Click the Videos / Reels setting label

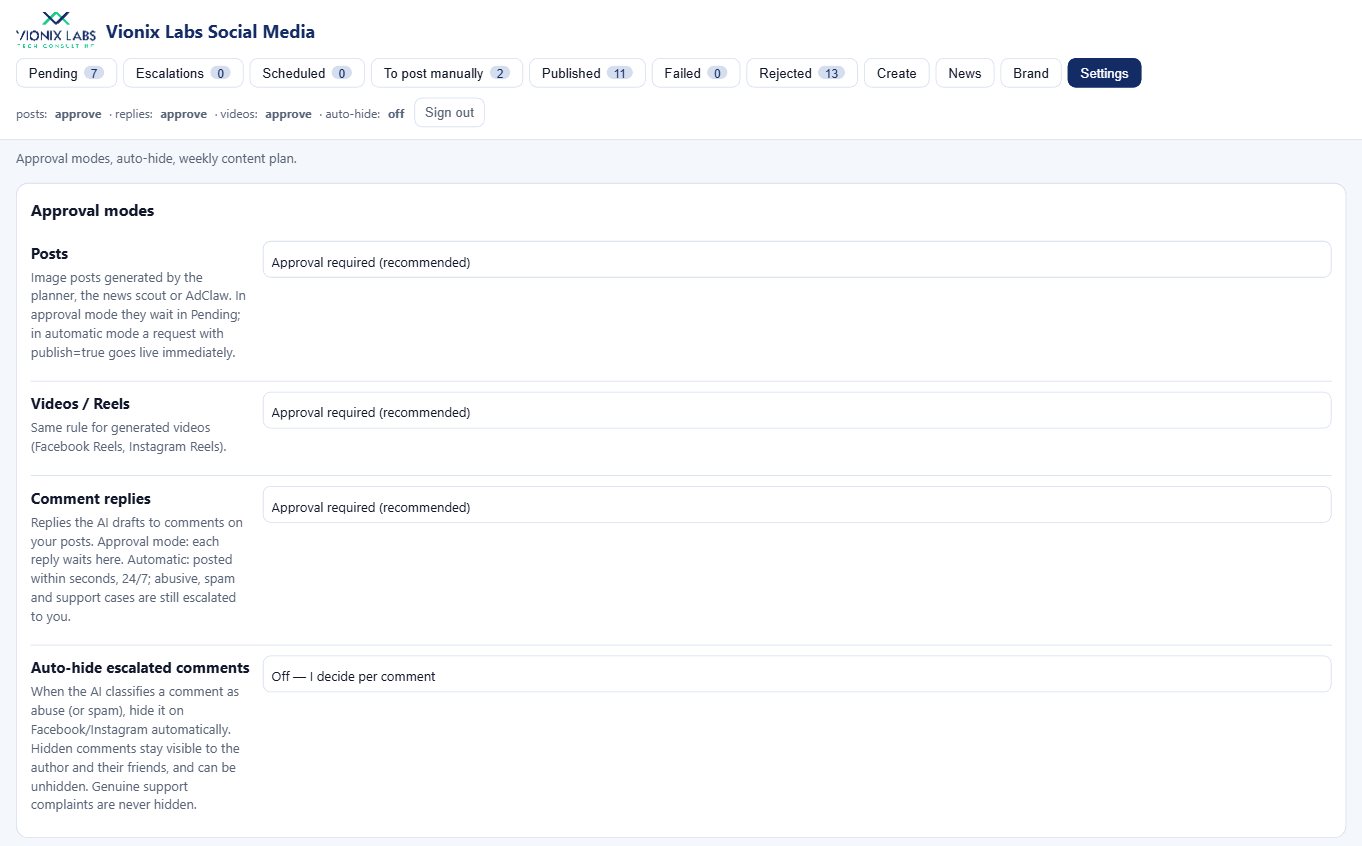tap(80, 404)
